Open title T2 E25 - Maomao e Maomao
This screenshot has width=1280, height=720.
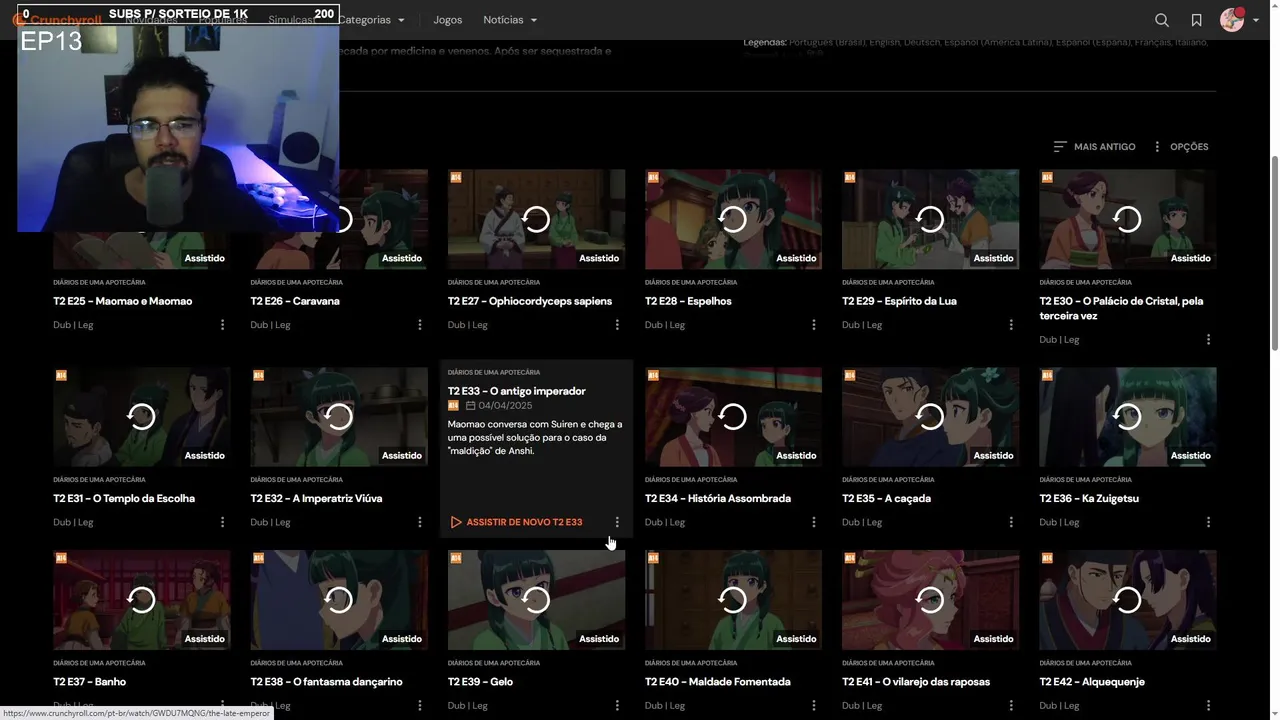tap(123, 301)
